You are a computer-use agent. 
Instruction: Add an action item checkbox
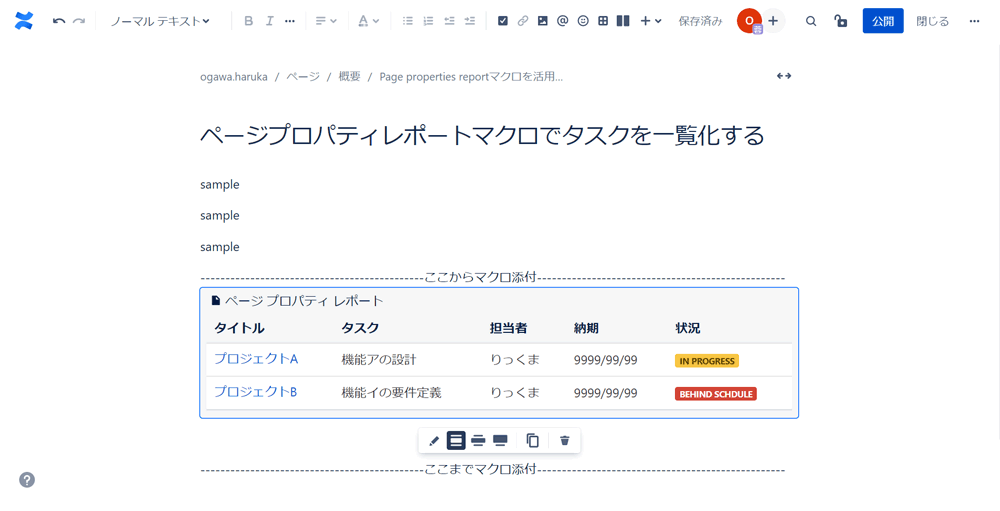coord(503,21)
